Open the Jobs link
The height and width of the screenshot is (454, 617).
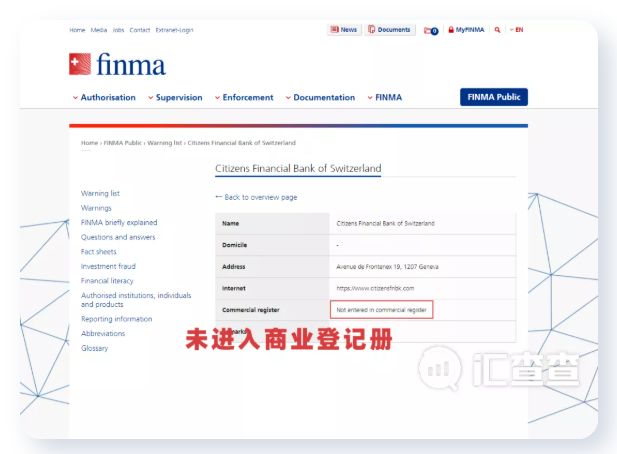pyautogui.click(x=118, y=30)
